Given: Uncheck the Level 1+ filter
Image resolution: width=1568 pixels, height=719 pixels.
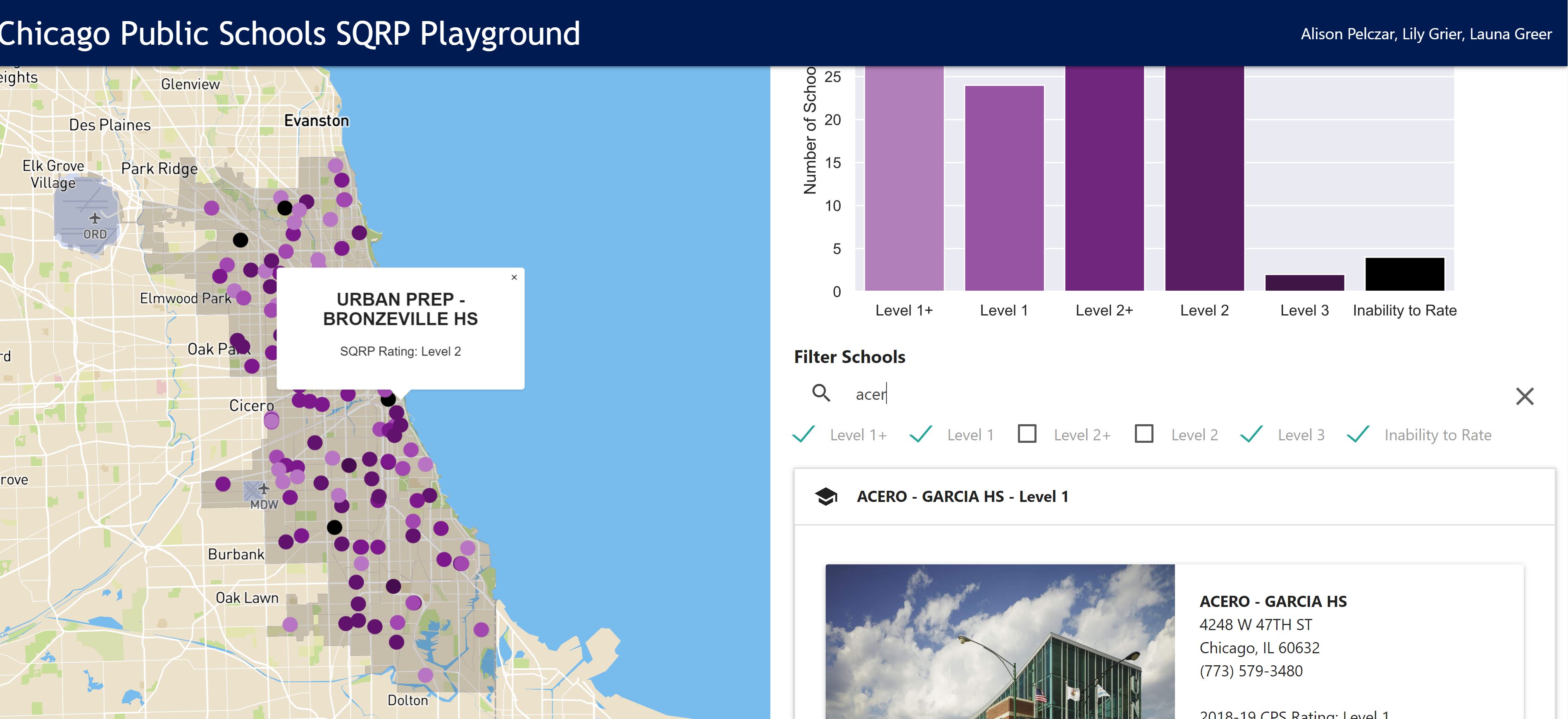Looking at the screenshot, I should pos(804,435).
